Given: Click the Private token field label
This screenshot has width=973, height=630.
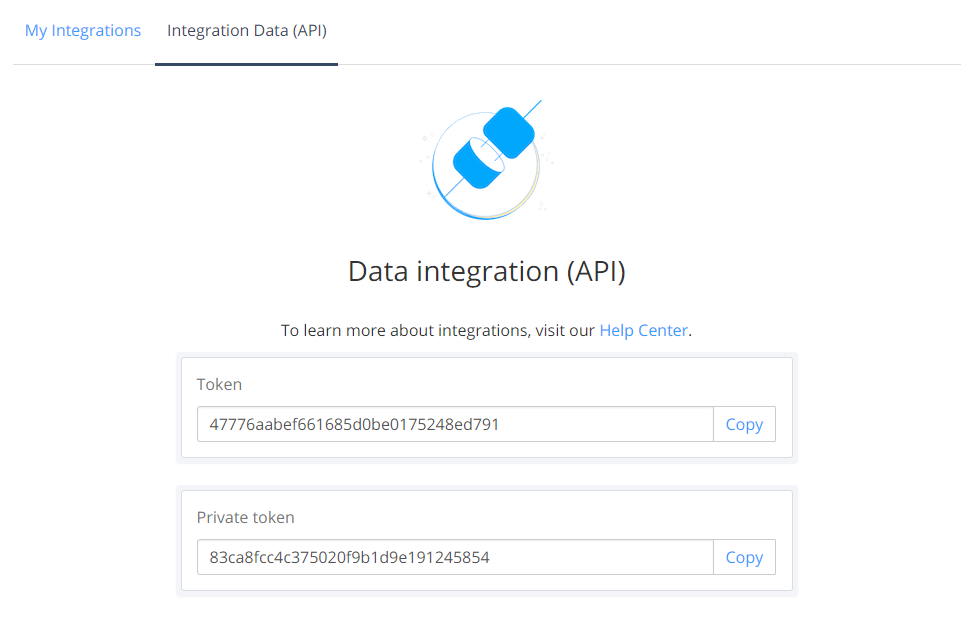Looking at the screenshot, I should tap(245, 517).
